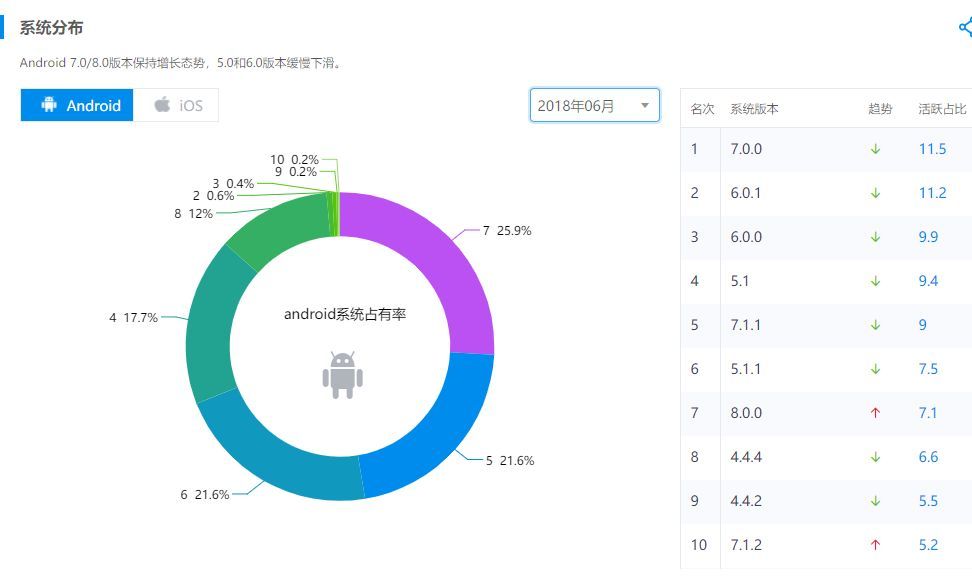Viewport: 972px width, 587px height.
Task: Click the '8 12%' chart label
Action: (x=193, y=213)
